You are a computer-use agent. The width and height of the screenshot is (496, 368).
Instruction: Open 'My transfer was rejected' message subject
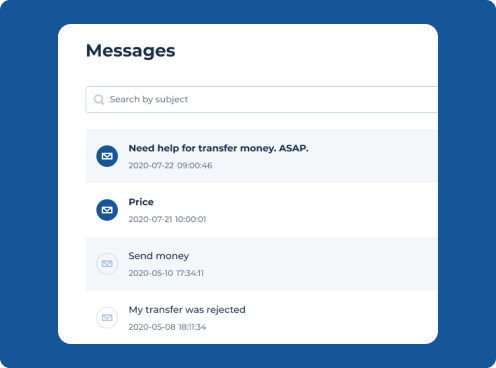(x=187, y=310)
